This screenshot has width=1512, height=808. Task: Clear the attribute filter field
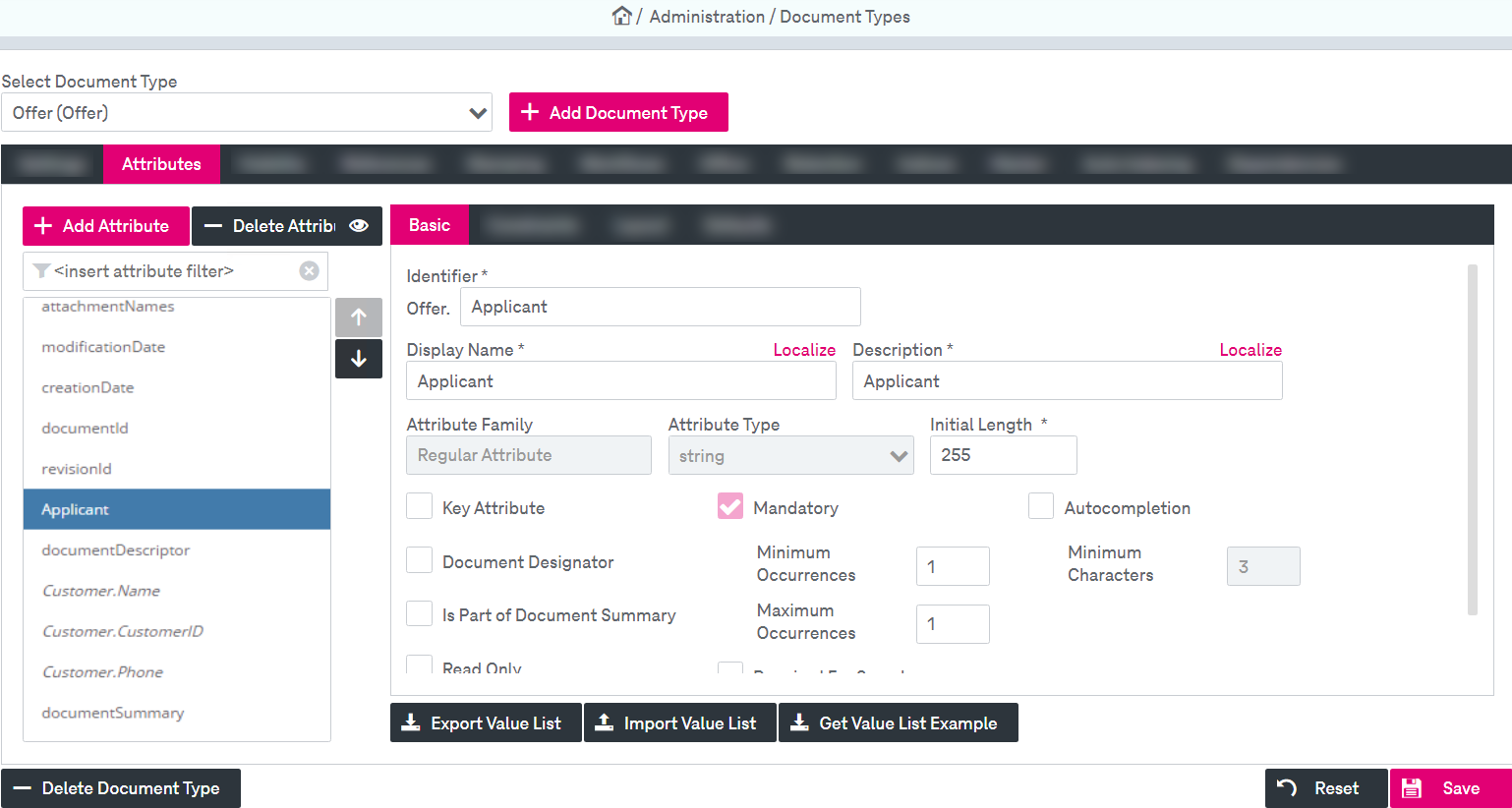click(309, 271)
